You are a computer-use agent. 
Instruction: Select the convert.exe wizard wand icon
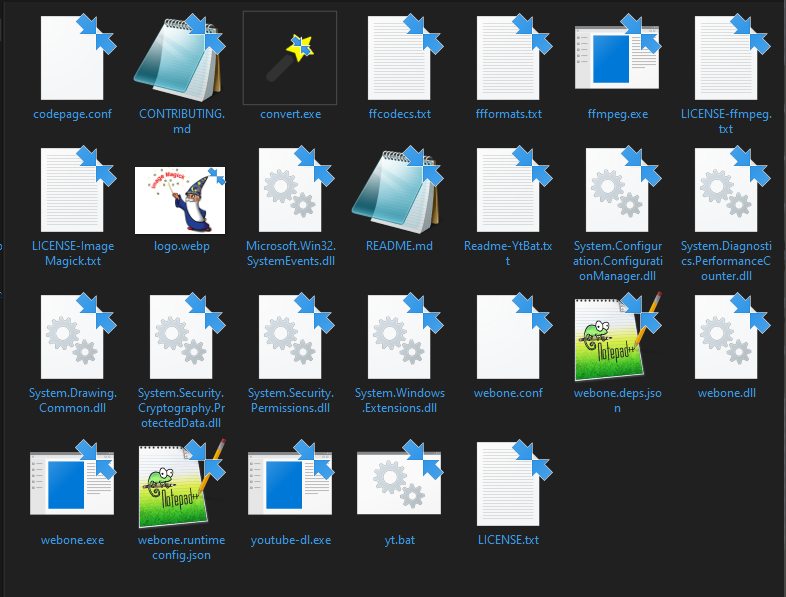pyautogui.click(x=290, y=58)
